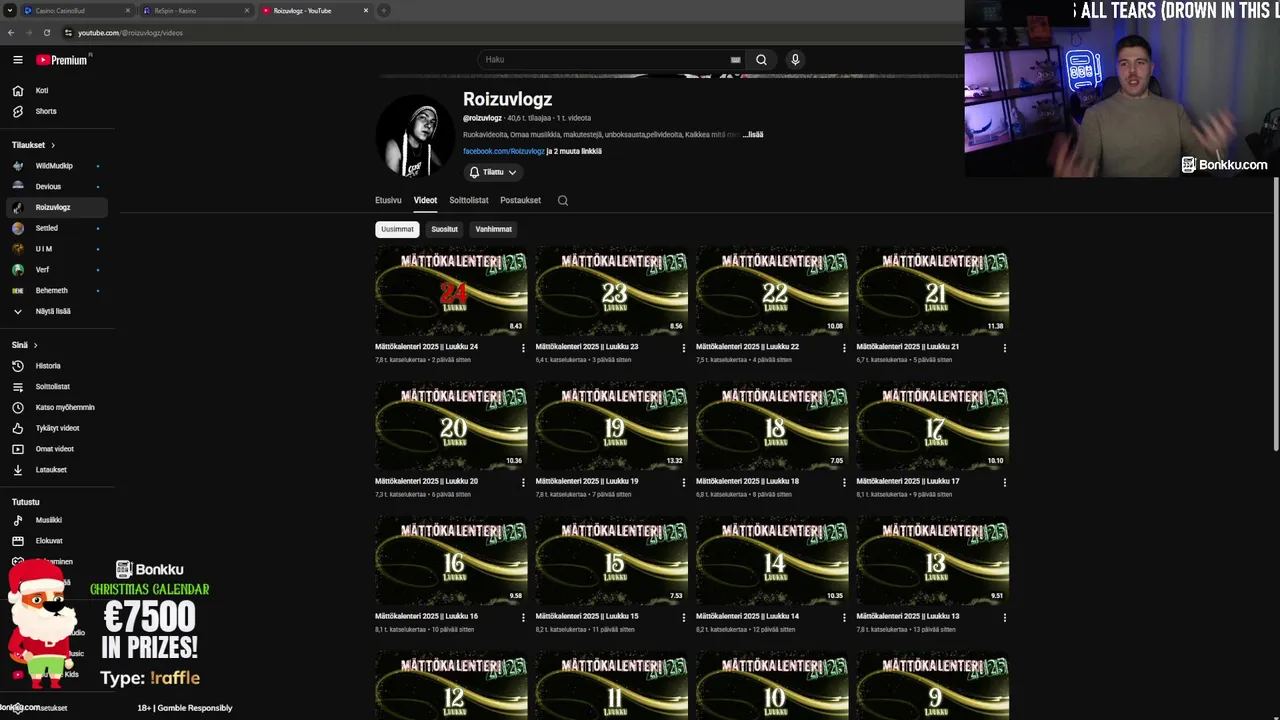The width and height of the screenshot is (1280, 720).
Task: Open Settled subscription channel
Action: click(x=57, y=228)
